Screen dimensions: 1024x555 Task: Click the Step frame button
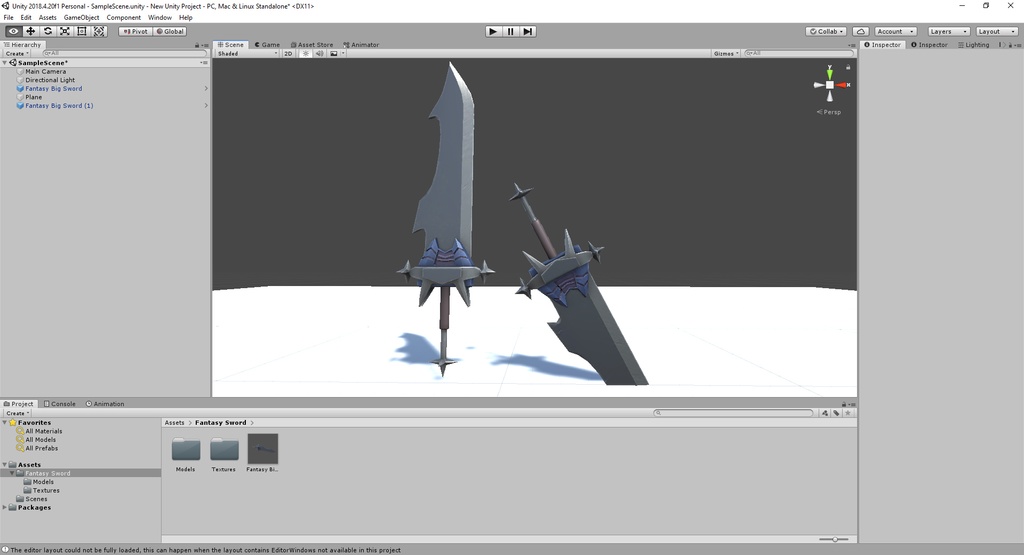528,31
